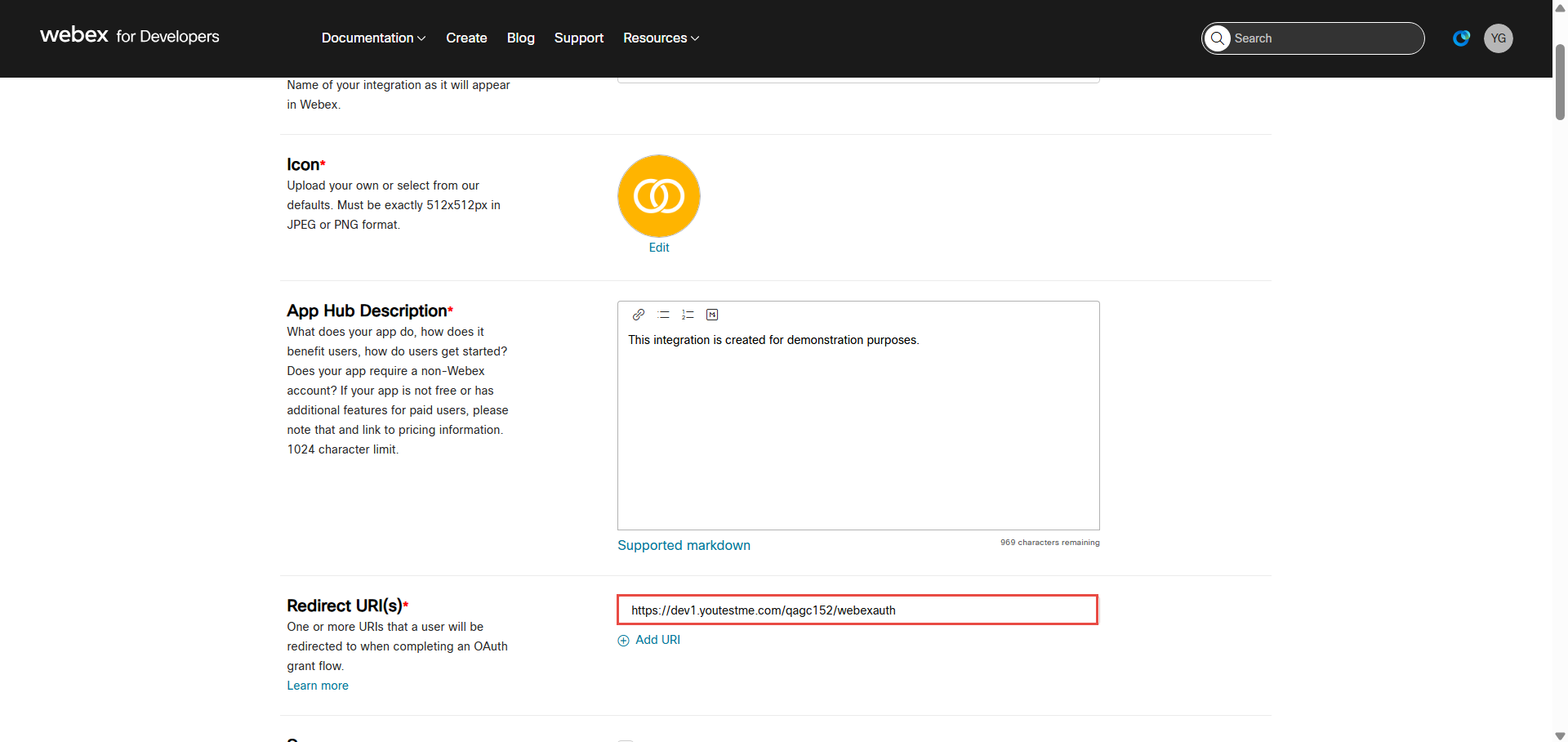Open the Support page
The image size is (1568, 742).
(578, 38)
